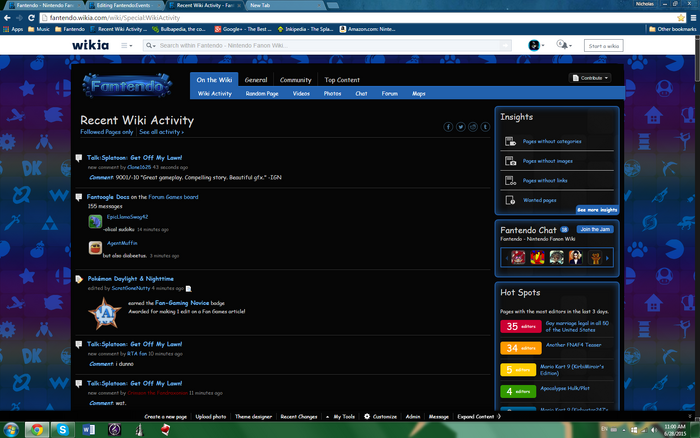Open the search scope dropdown
Screen dimensions: 700x438
151,46
